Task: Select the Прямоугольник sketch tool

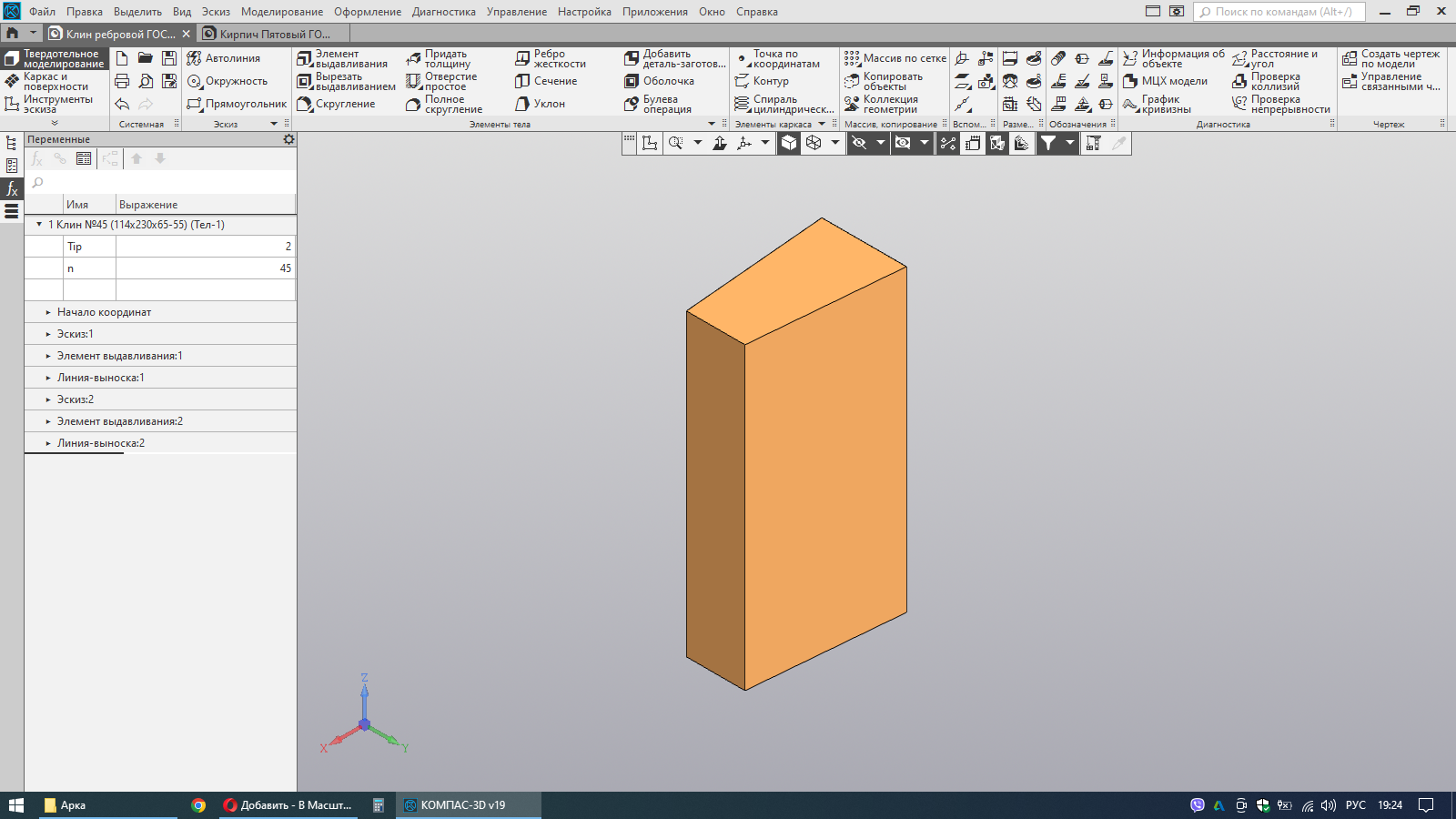Action: point(237,104)
